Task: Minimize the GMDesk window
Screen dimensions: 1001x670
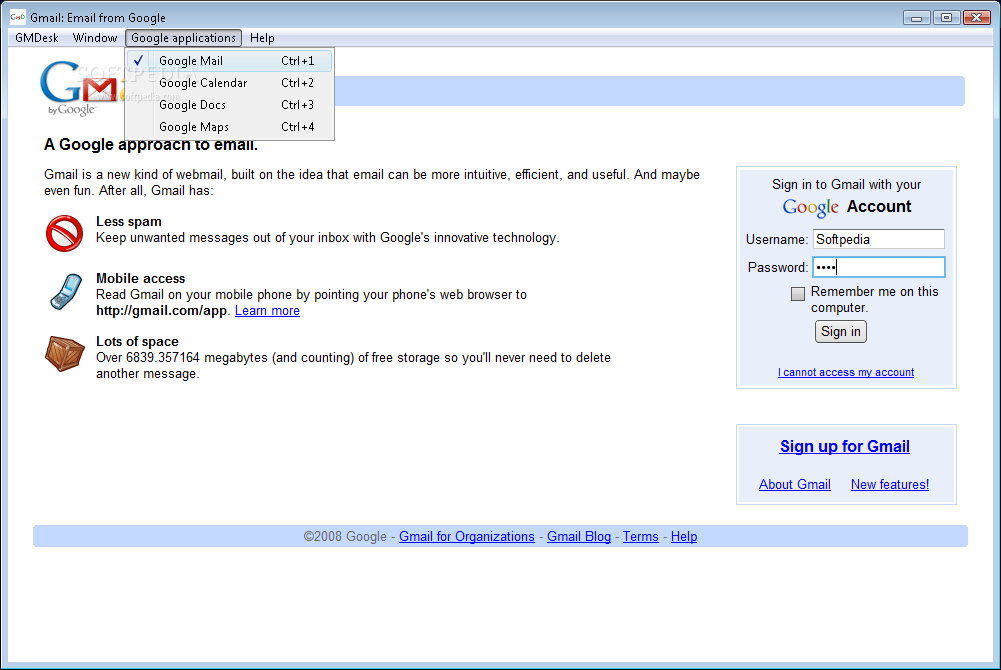Action: [x=917, y=18]
